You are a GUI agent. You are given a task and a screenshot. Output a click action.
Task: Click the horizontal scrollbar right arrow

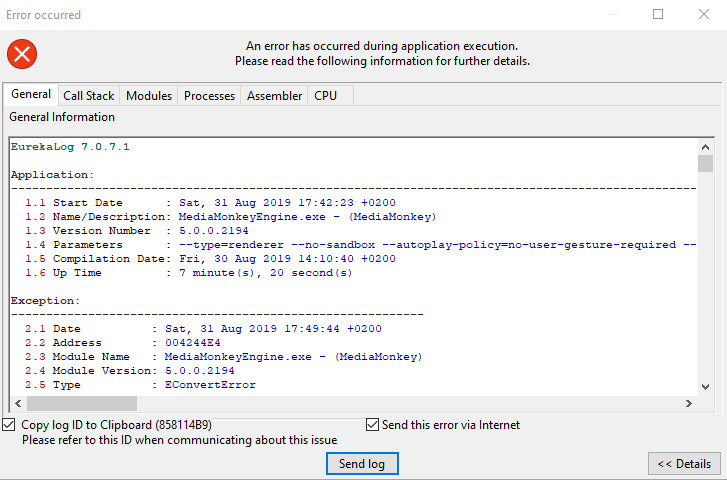687,403
